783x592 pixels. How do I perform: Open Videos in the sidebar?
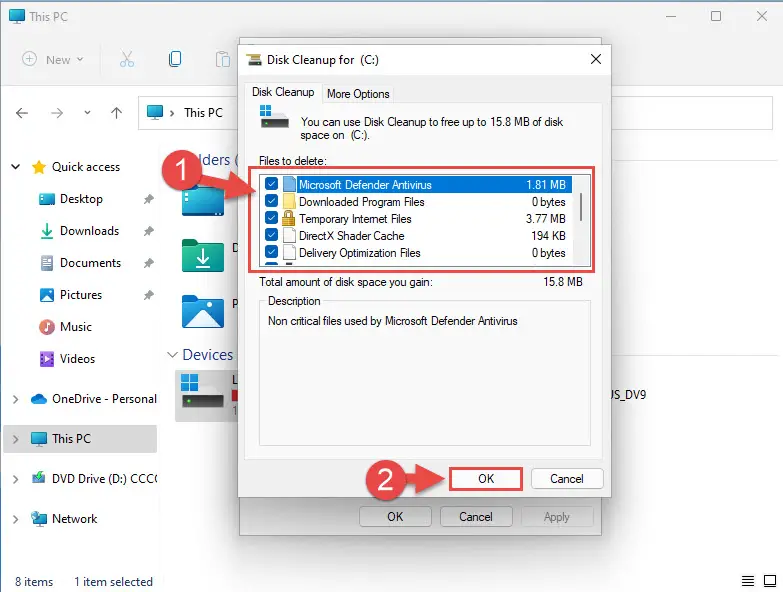[x=77, y=358]
